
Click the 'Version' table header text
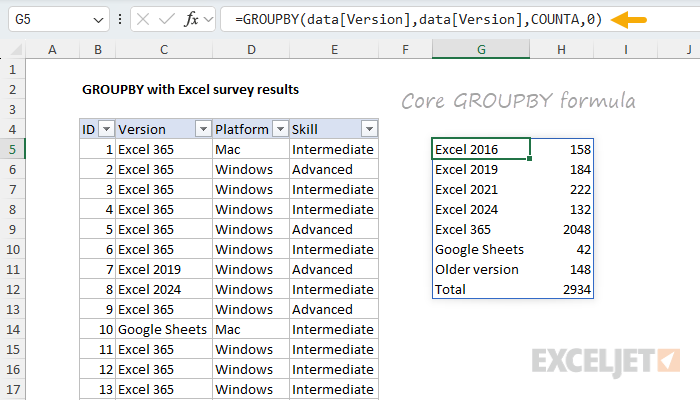pyautogui.click(x=142, y=129)
